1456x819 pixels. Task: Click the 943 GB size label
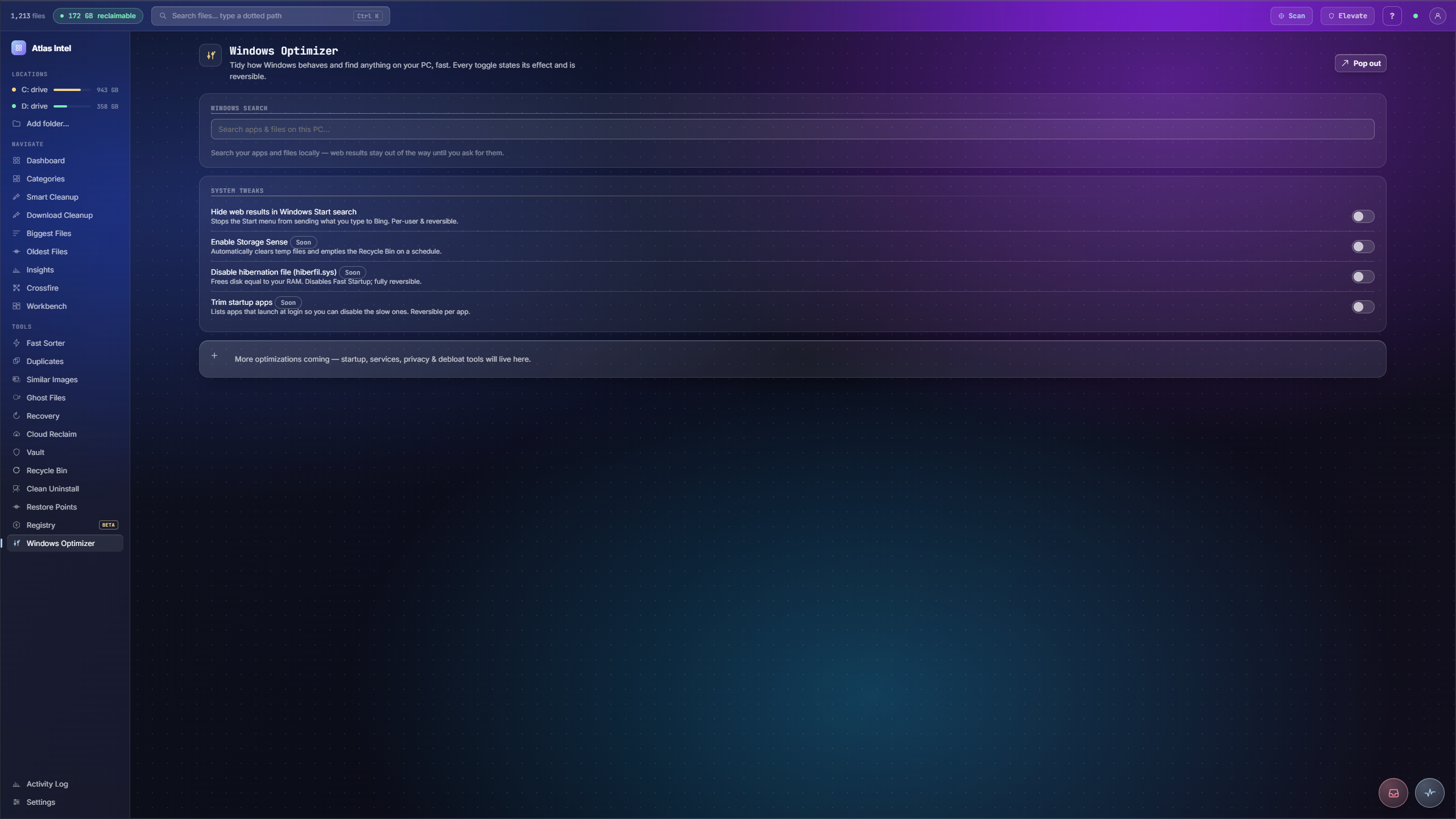[x=107, y=90]
